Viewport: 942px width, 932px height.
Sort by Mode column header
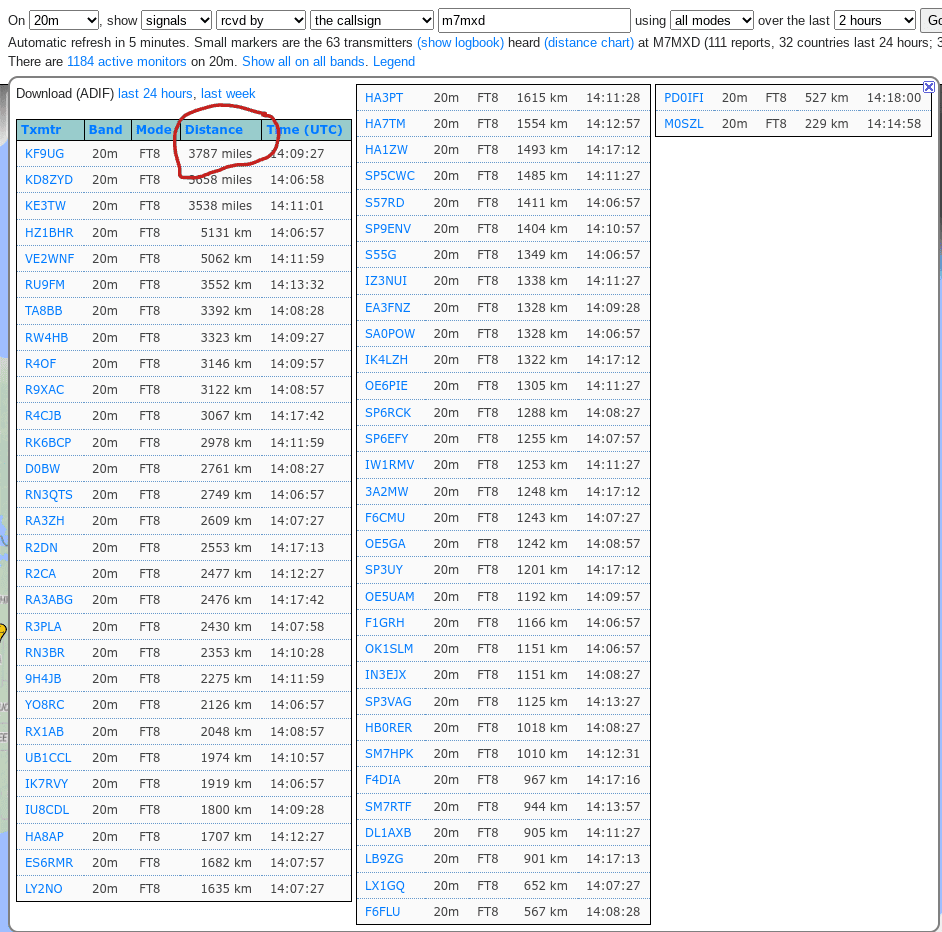pyautogui.click(x=154, y=130)
